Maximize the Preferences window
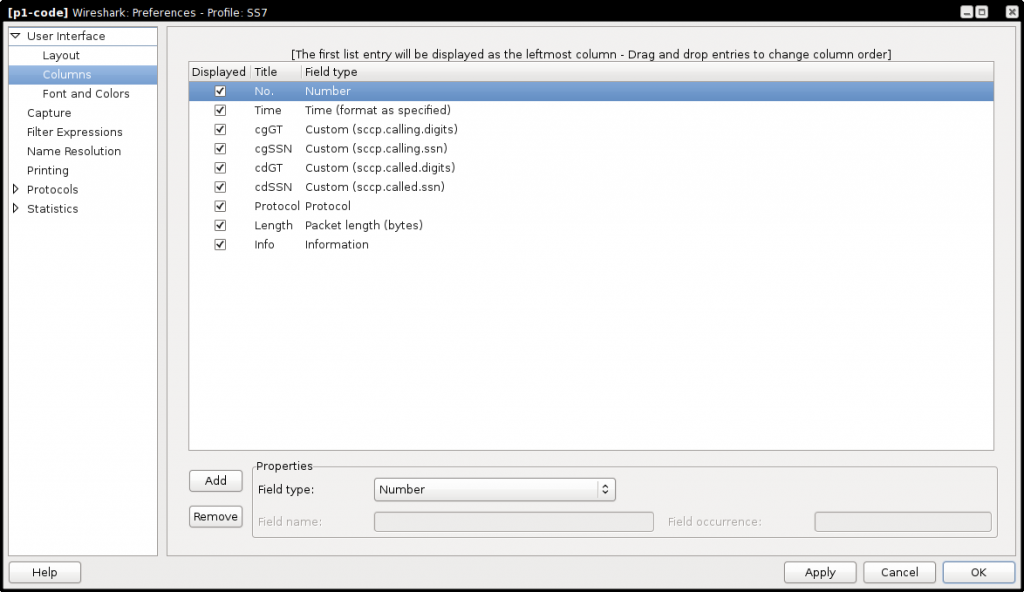The height and width of the screenshot is (592, 1024). [x=982, y=12]
